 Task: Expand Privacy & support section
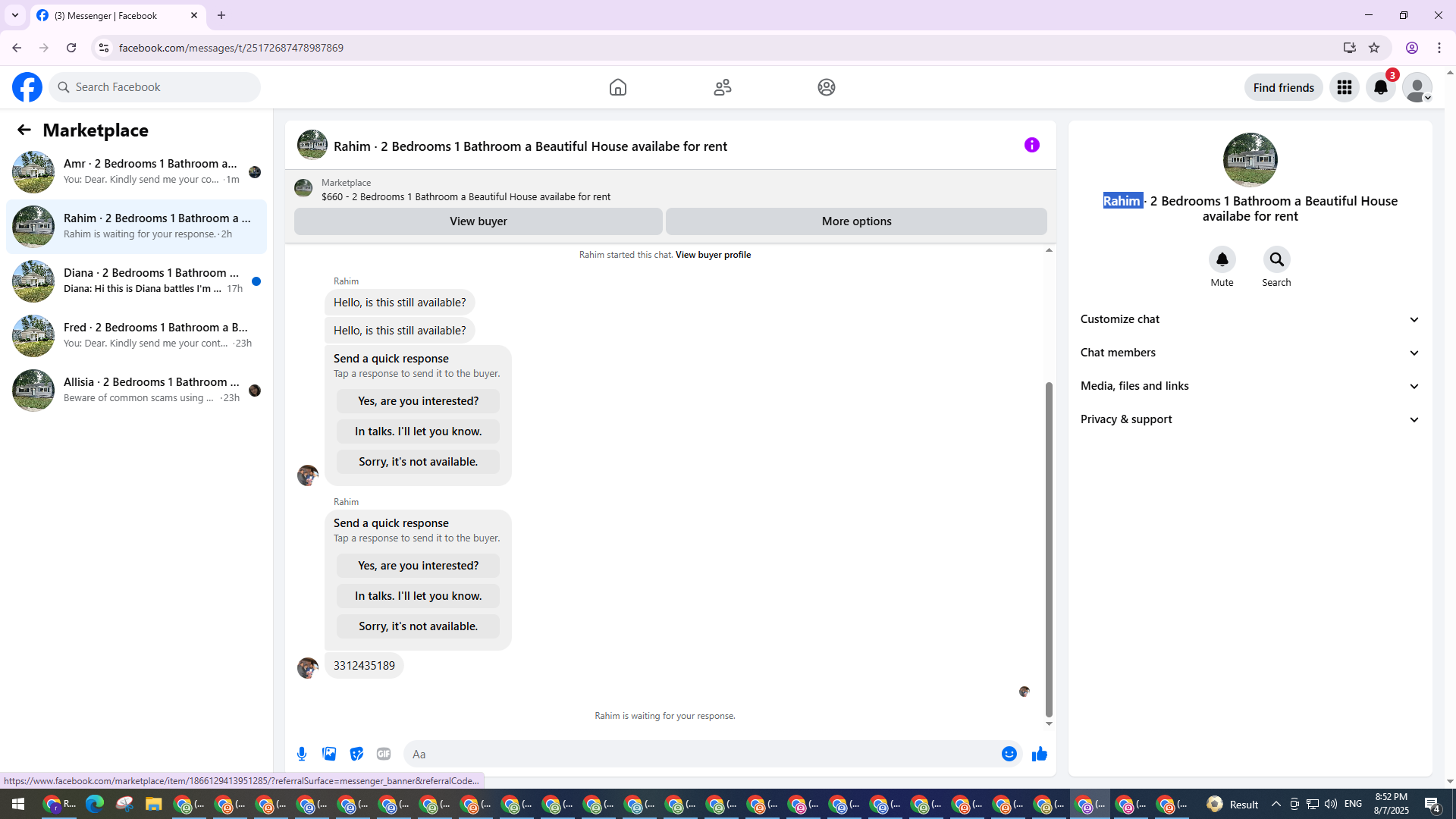tap(1250, 419)
